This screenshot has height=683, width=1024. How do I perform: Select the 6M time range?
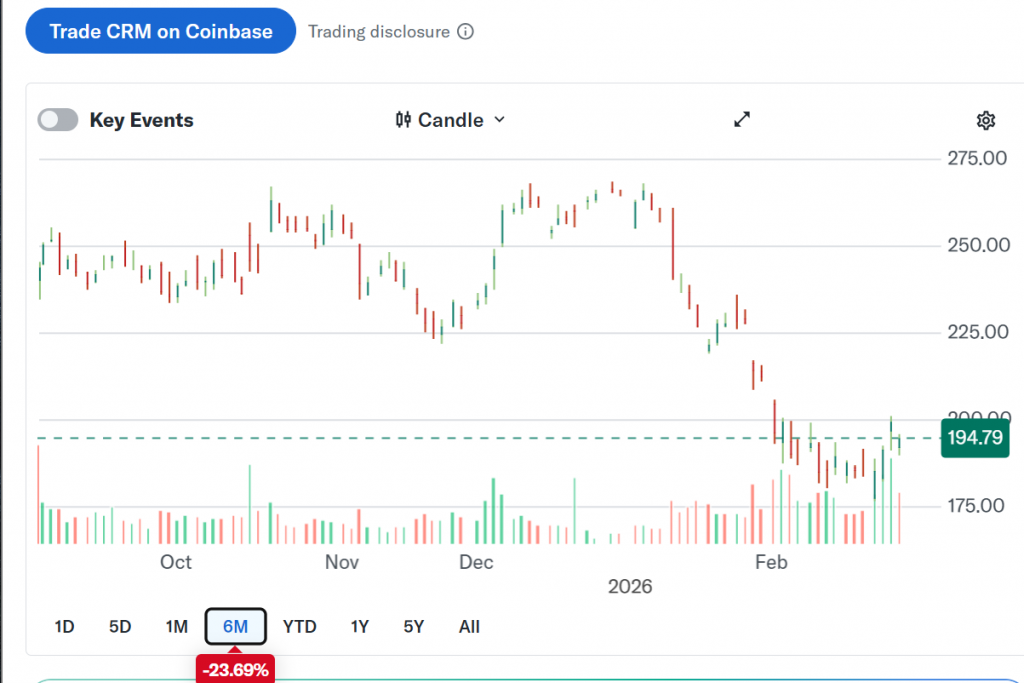[235, 627]
